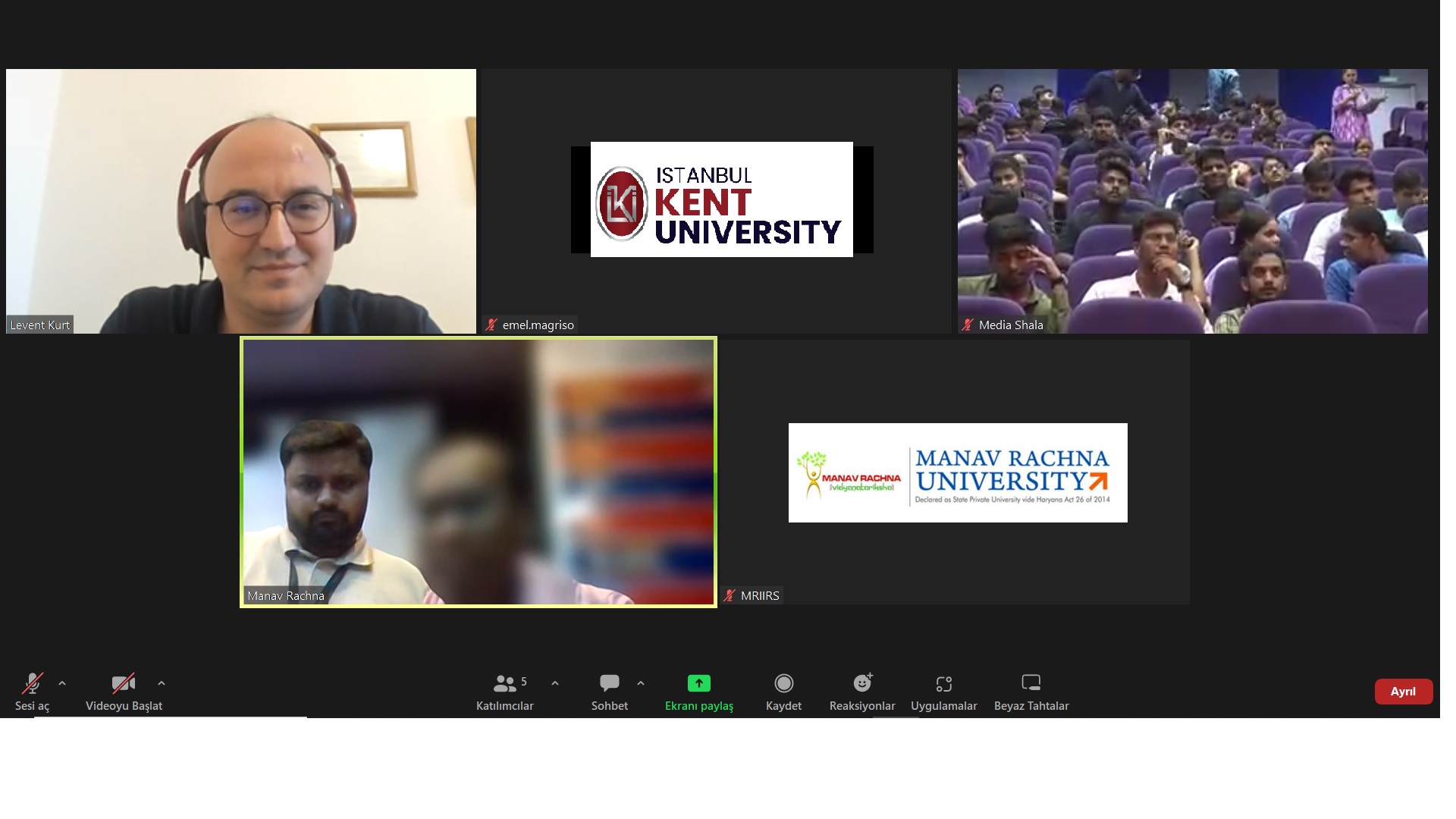Click green Ekranı paylaş share screen icon
The height and width of the screenshot is (819, 1456).
698,683
